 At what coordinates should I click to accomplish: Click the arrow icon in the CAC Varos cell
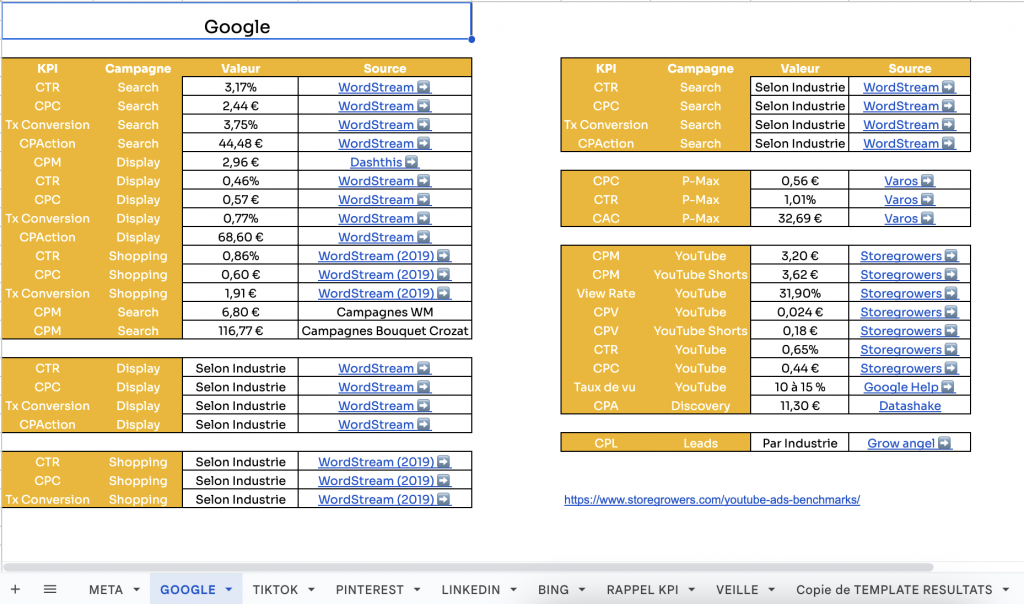928,218
